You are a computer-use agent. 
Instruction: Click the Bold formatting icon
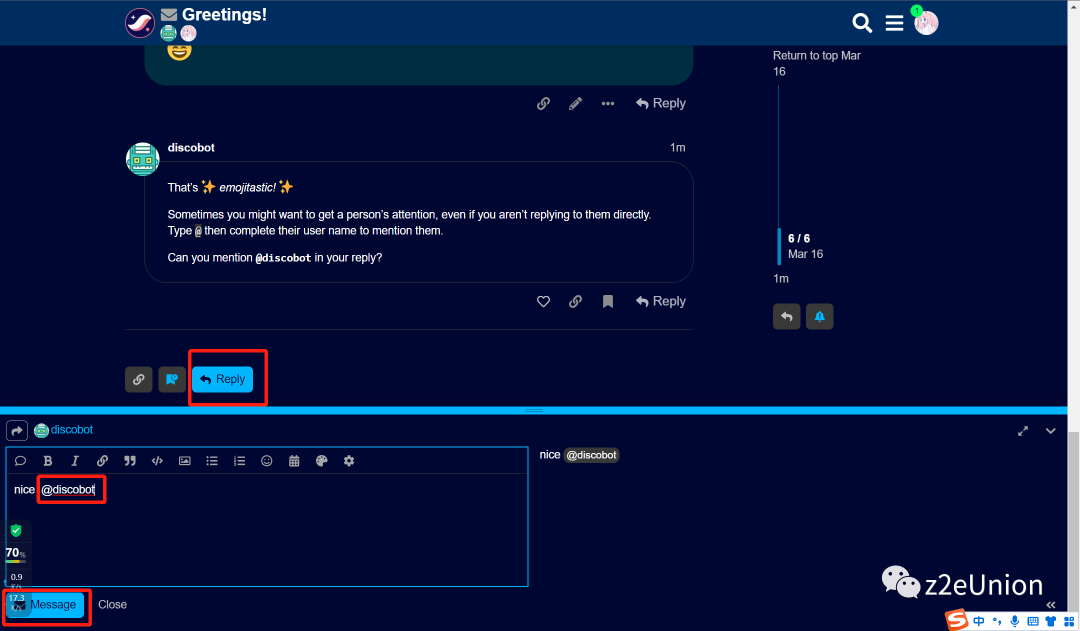[x=47, y=461]
